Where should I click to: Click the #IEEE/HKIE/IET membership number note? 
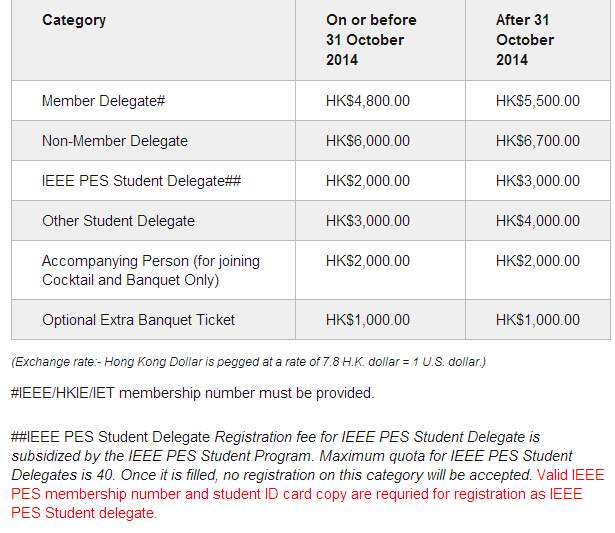click(x=192, y=393)
